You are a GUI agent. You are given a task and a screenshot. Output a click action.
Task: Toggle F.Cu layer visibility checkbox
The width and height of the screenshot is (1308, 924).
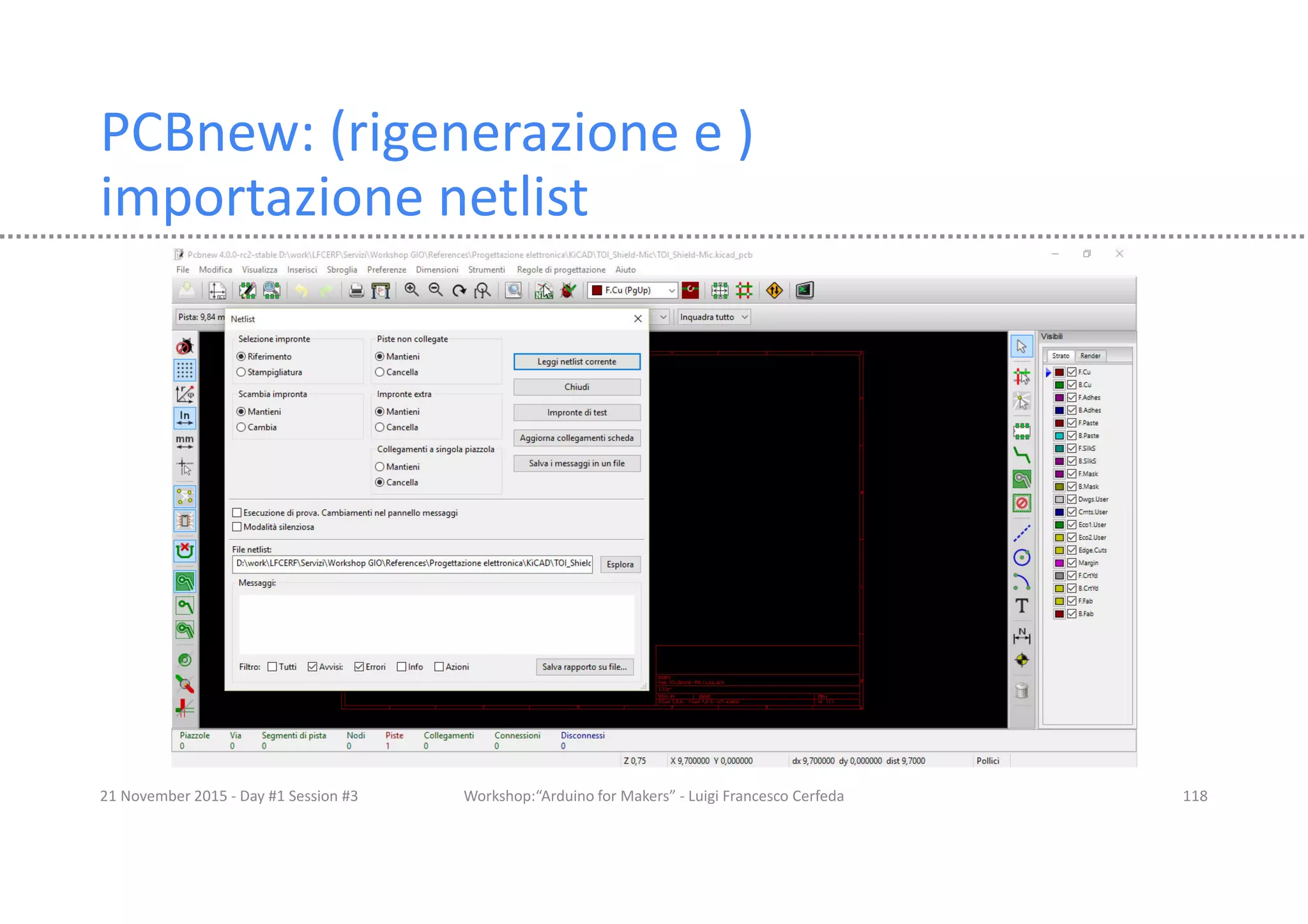[x=1072, y=372]
